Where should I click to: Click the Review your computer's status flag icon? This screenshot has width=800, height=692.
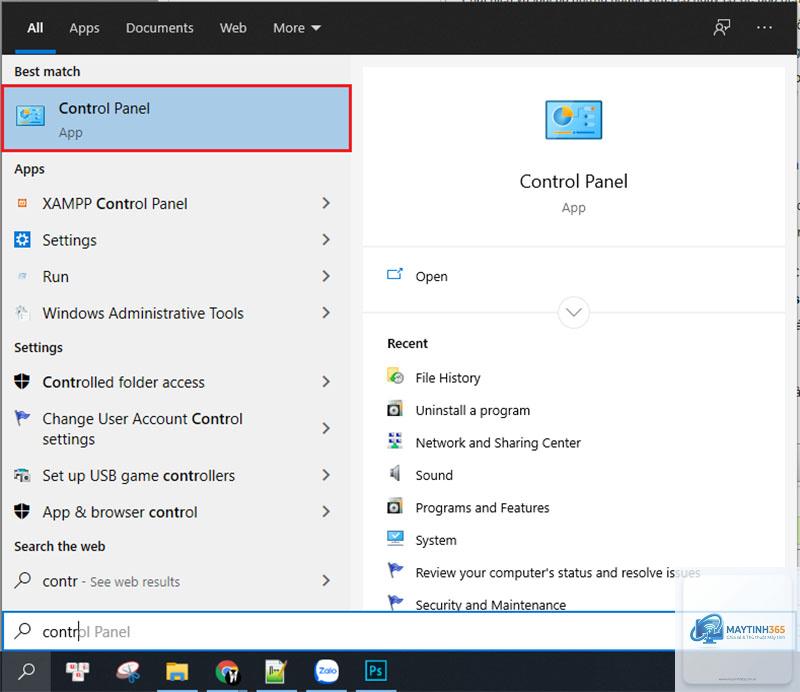pyautogui.click(x=395, y=570)
